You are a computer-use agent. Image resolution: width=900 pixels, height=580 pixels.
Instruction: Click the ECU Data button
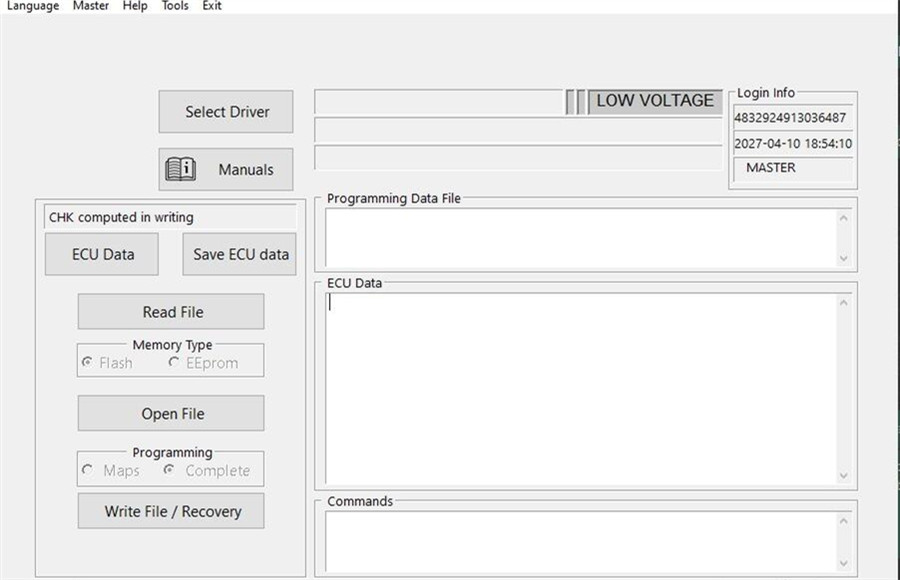[102, 254]
